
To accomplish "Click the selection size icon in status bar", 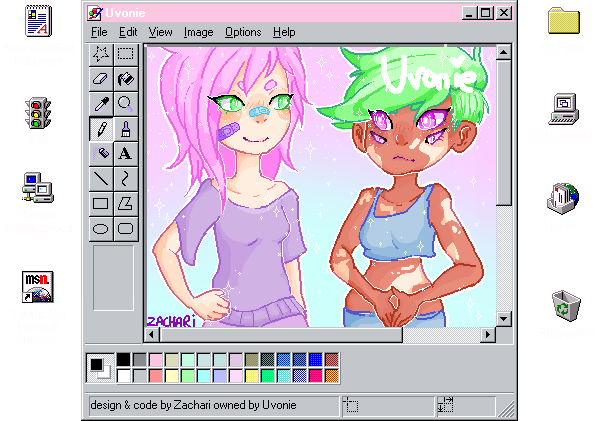I will [445, 405].
